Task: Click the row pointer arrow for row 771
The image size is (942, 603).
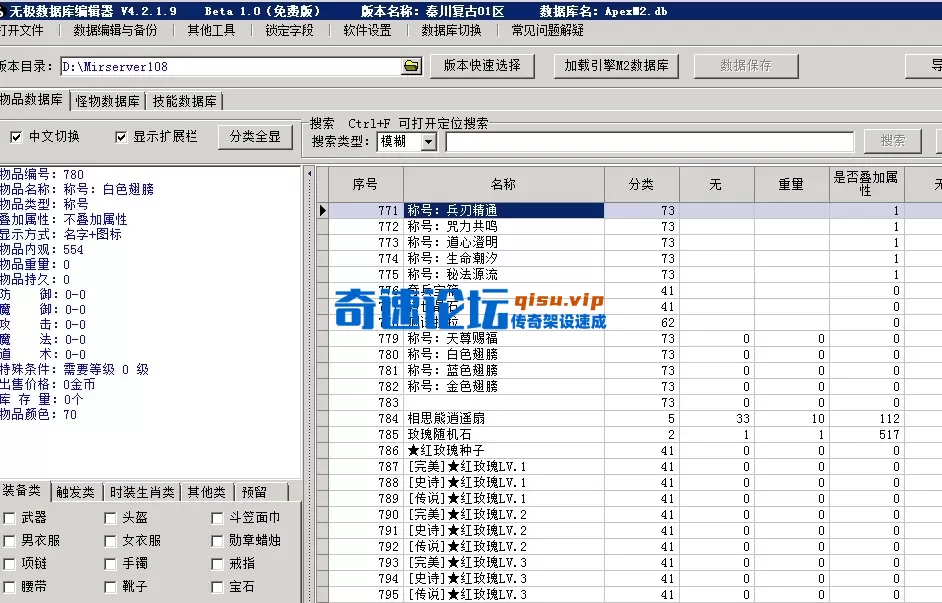Action: coord(323,210)
